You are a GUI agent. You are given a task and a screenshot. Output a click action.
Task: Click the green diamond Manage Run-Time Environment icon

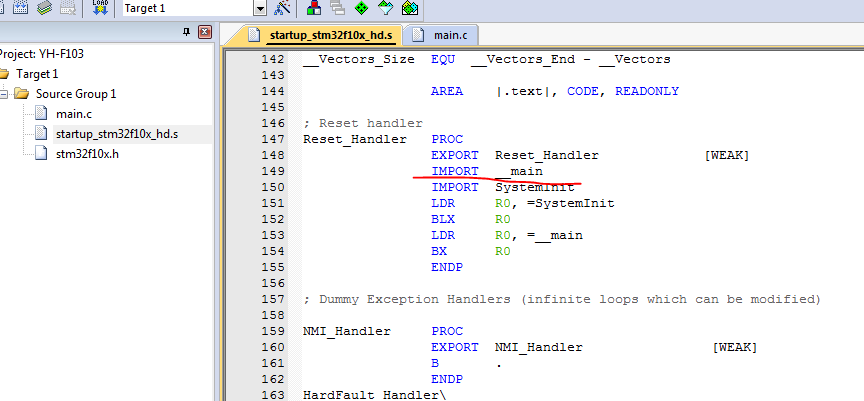[x=361, y=8]
